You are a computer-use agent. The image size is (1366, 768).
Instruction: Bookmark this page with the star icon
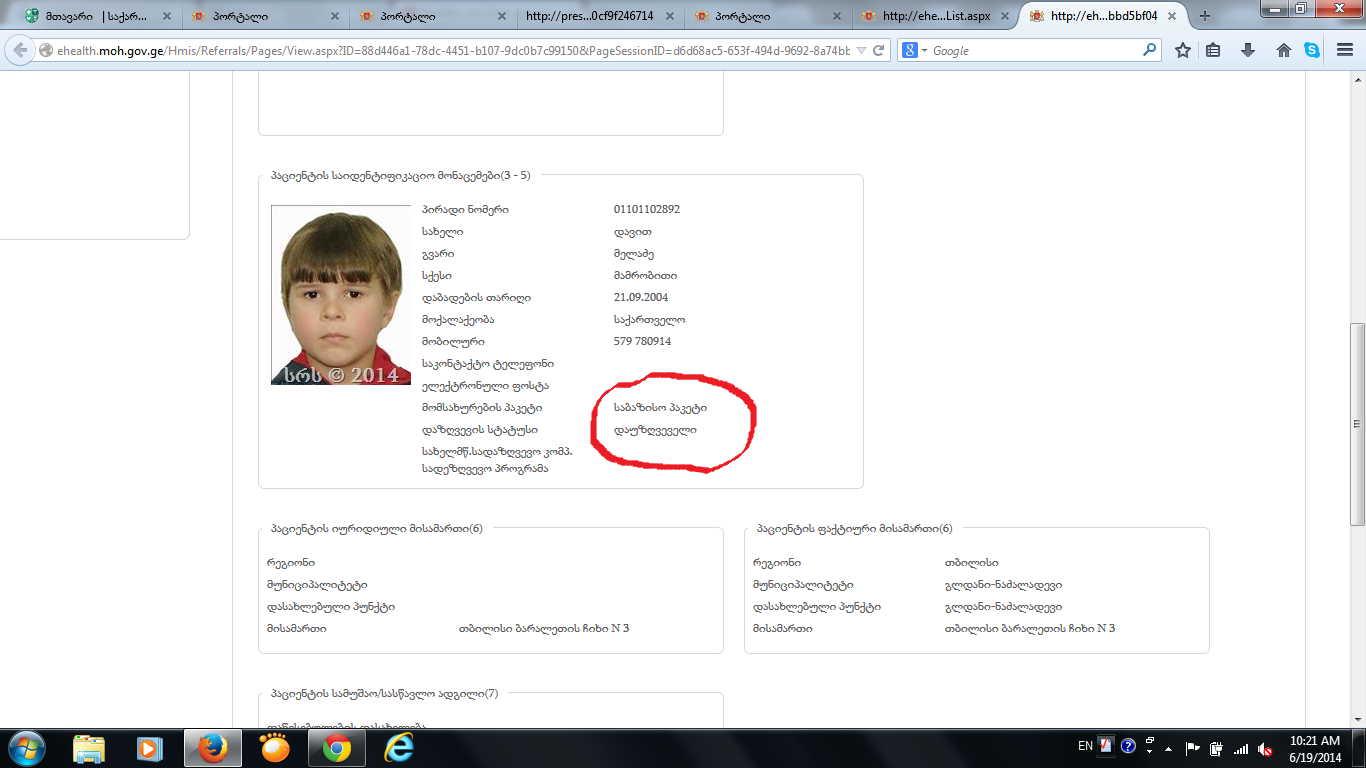[1182, 51]
